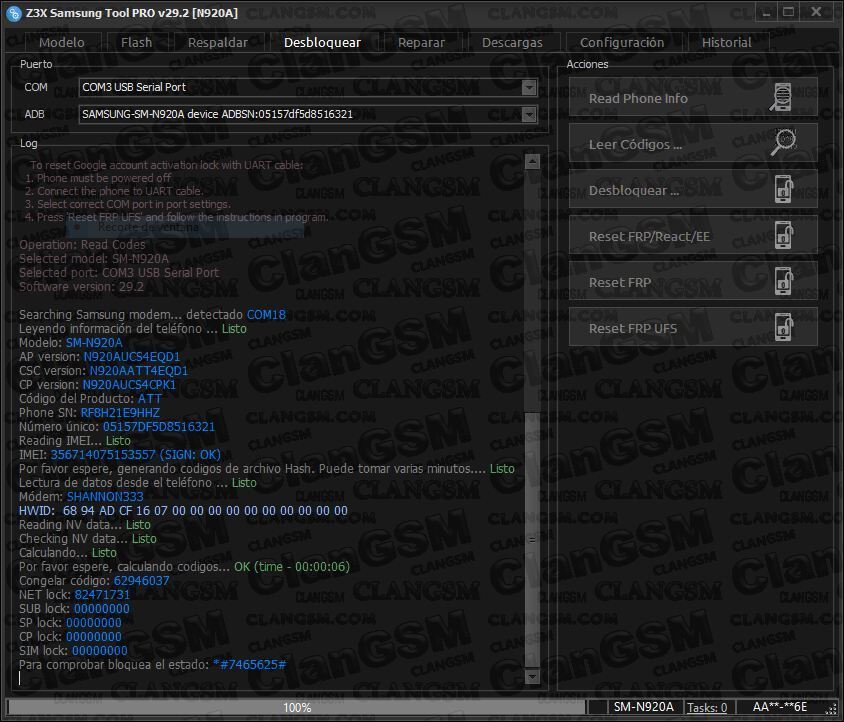Select the COM3 USB Serial Port combo box
The height and width of the screenshot is (722, 844).
click(x=308, y=87)
